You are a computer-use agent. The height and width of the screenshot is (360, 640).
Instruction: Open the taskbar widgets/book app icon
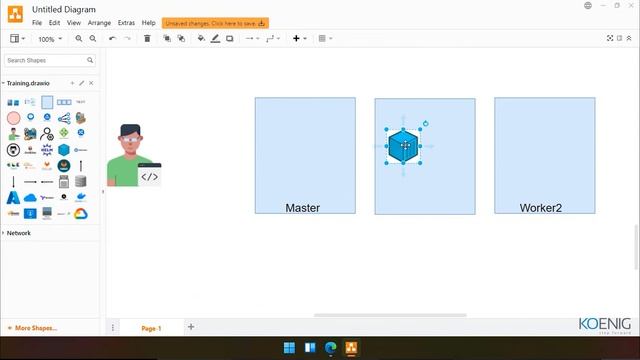310,348
